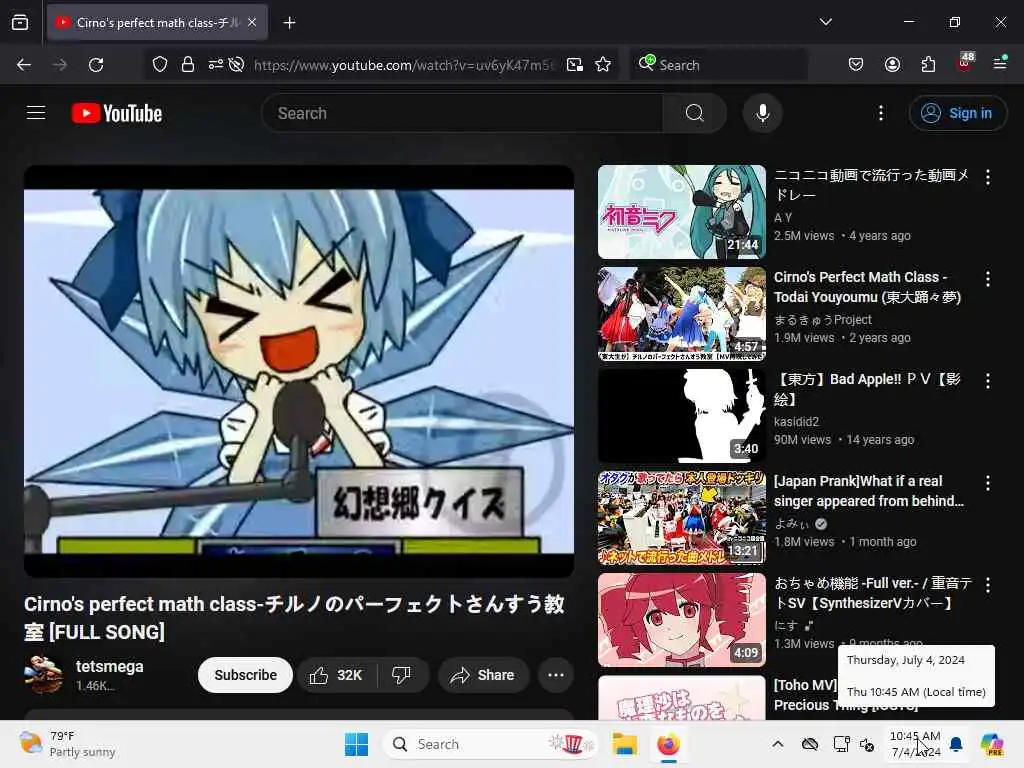Go forward with the grayed arrow
This screenshot has width=1024, height=768.
(60, 65)
